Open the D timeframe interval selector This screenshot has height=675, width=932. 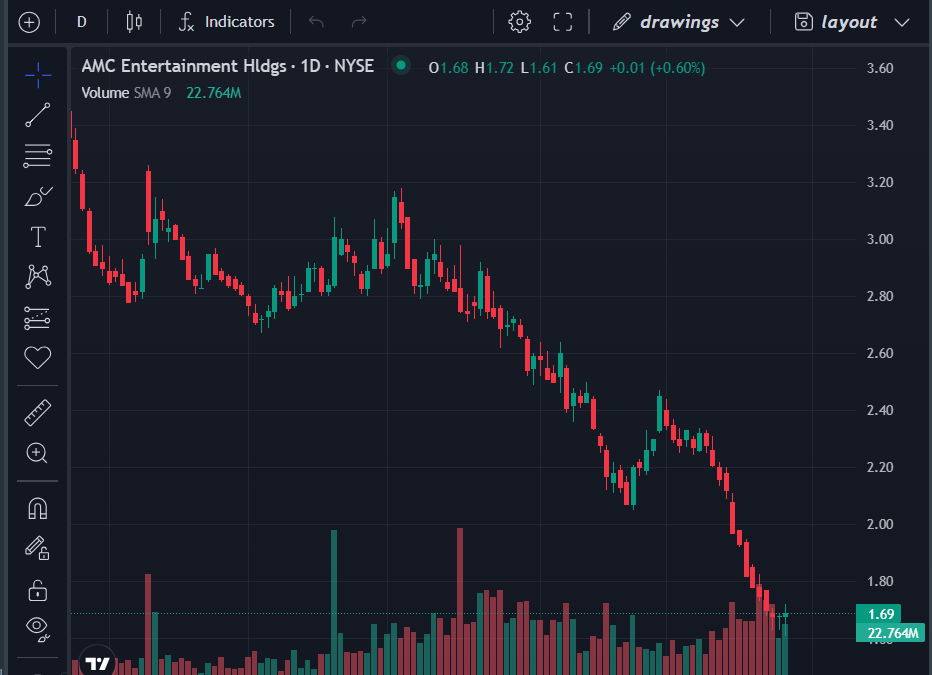pyautogui.click(x=81, y=22)
